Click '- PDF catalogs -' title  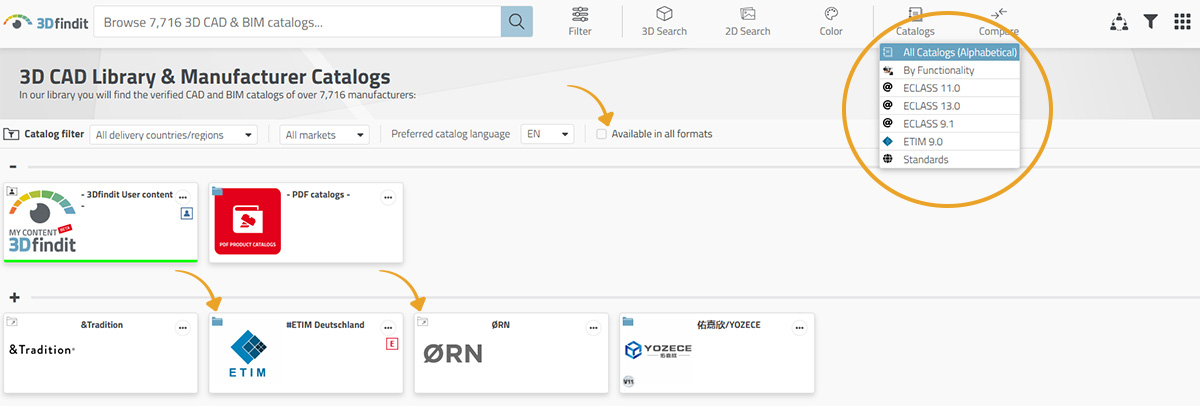point(319,194)
